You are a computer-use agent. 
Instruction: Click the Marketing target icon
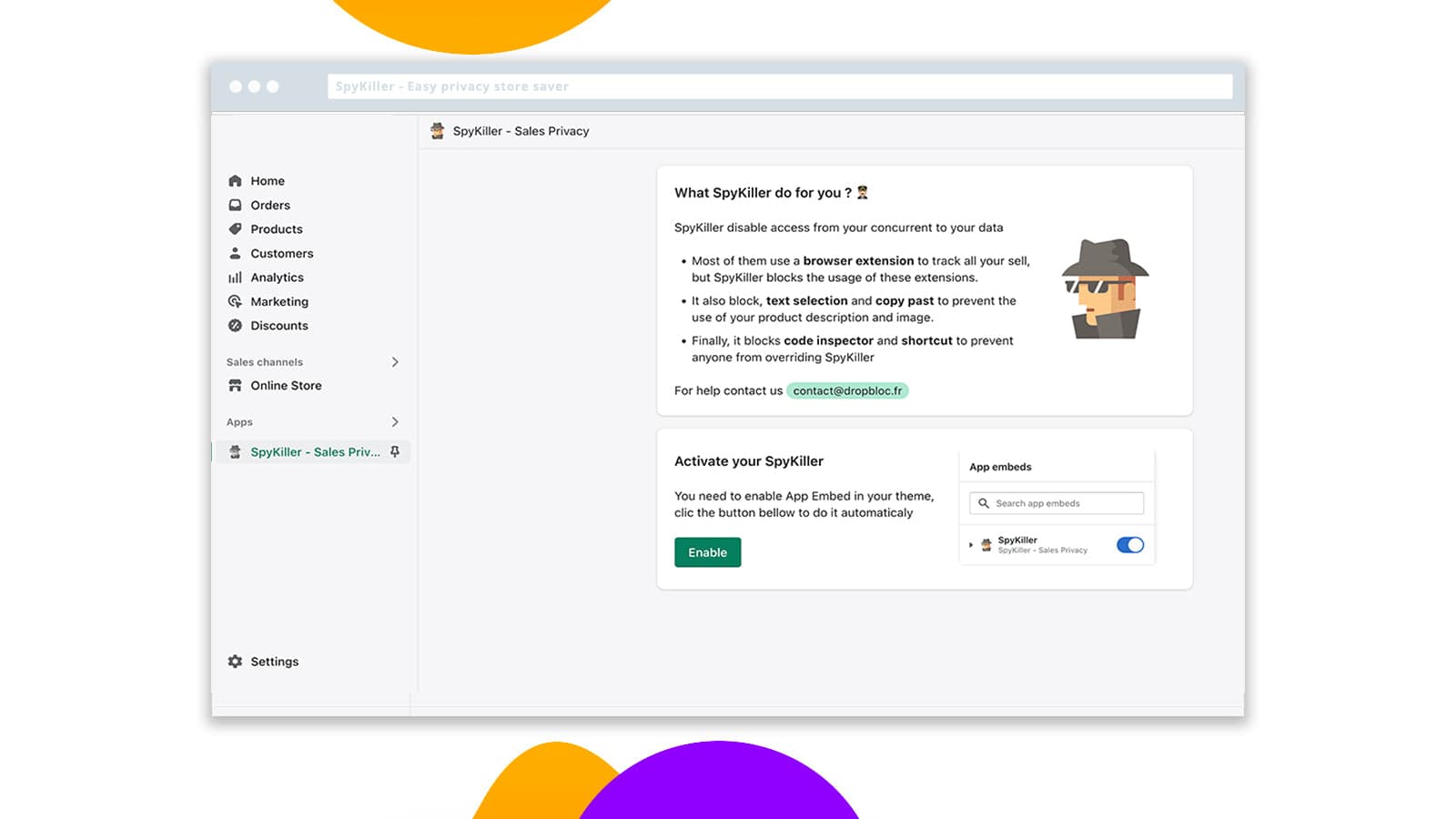tap(235, 302)
